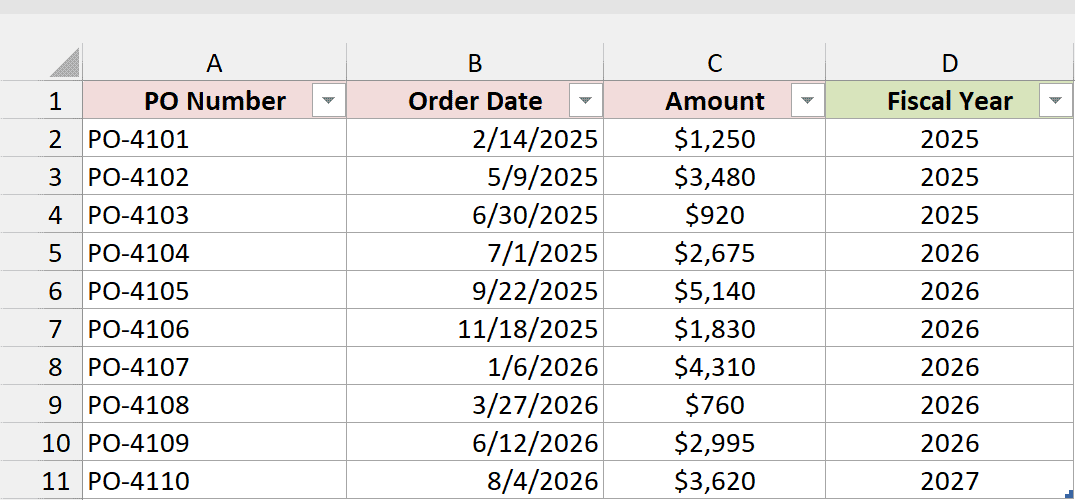Select column D header
Screen dimensions: 1075x500
coord(950,63)
